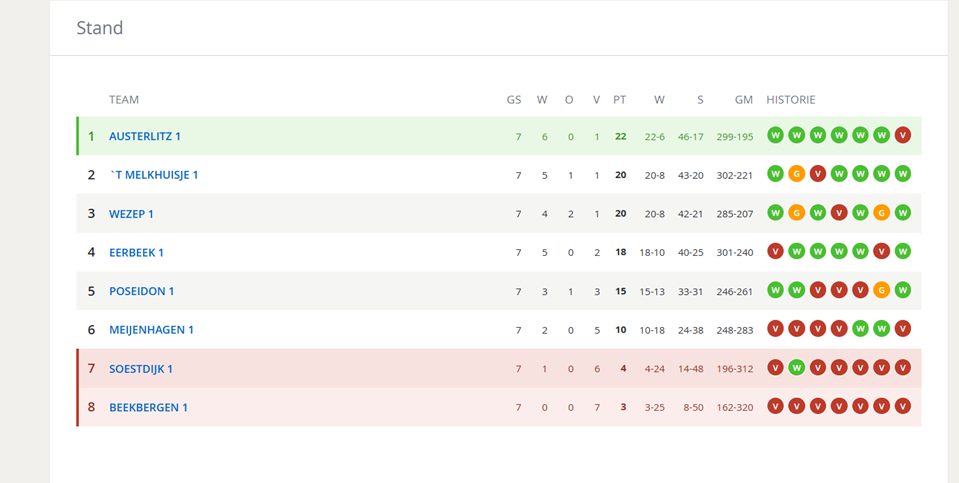This screenshot has width=959, height=483.
Task: Click the green W badge in Soestdijk 1 history
Action: pyautogui.click(x=796, y=368)
